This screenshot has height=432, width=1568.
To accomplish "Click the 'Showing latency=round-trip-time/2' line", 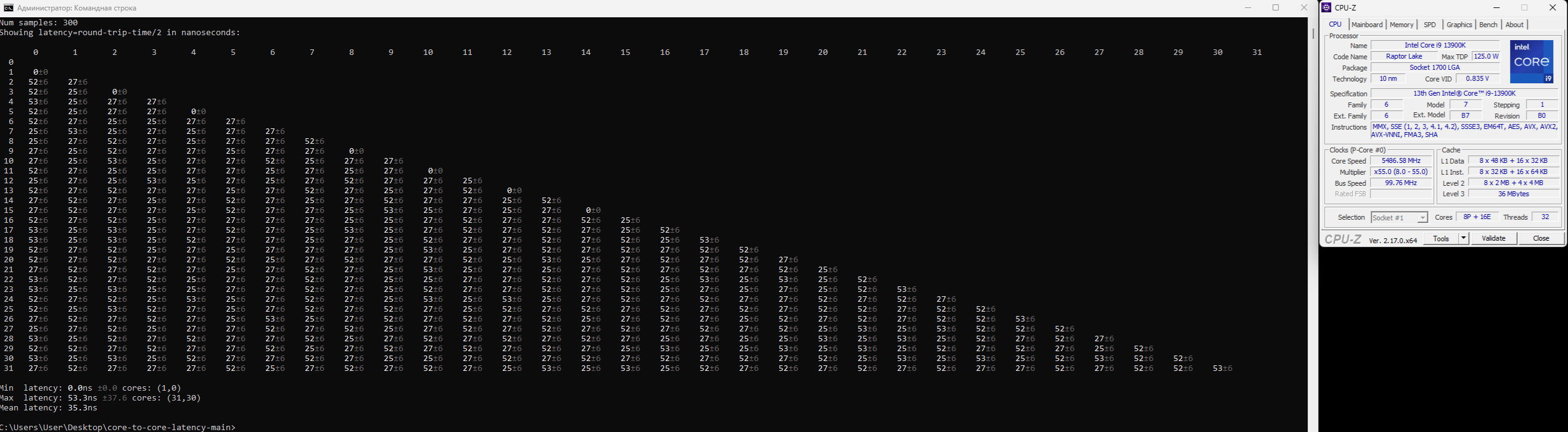I will [120, 32].
